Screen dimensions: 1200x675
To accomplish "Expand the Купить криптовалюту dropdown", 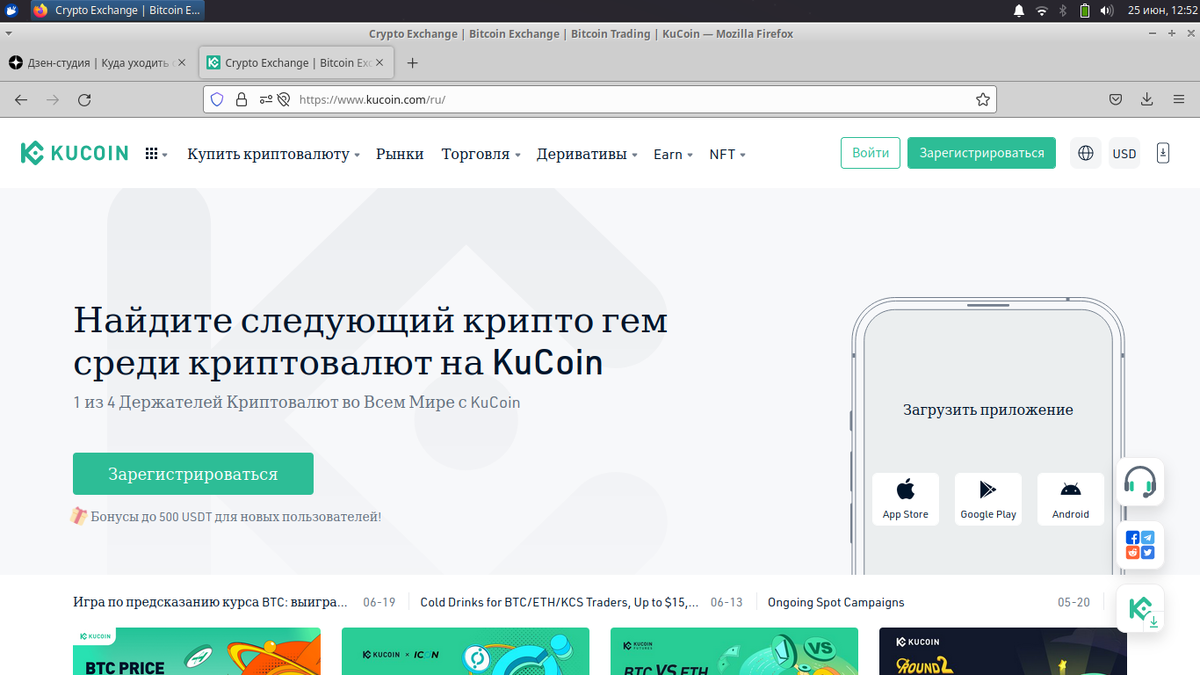I will [273, 154].
